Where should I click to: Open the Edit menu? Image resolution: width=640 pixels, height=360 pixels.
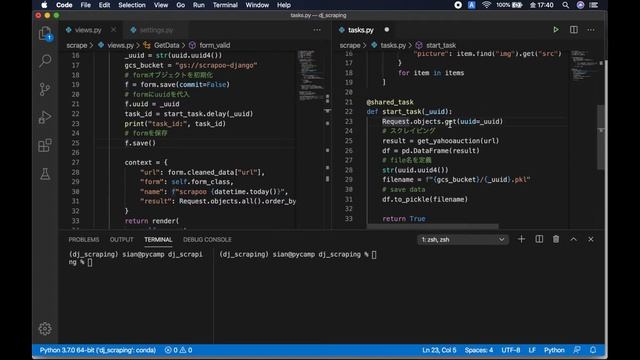(x=104, y=5)
